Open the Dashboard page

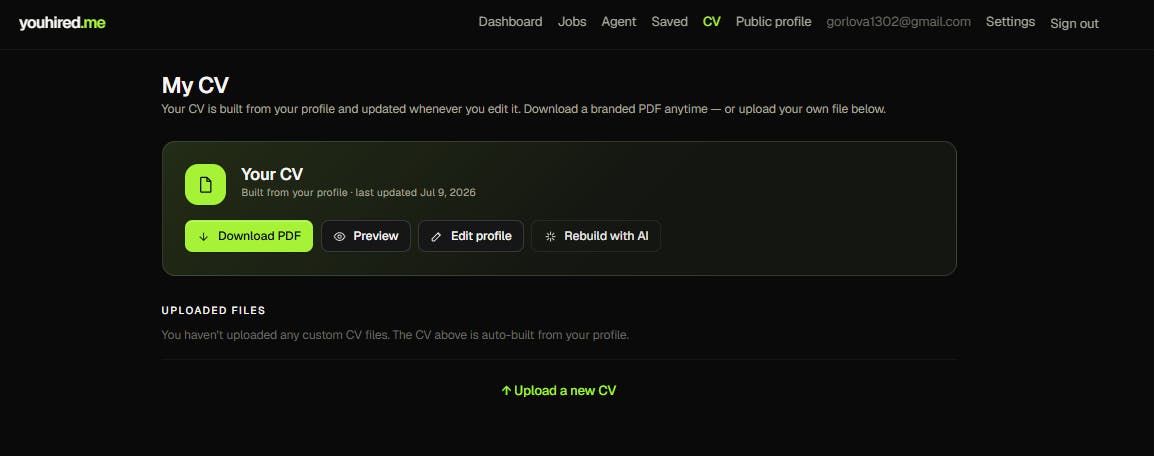(x=510, y=22)
